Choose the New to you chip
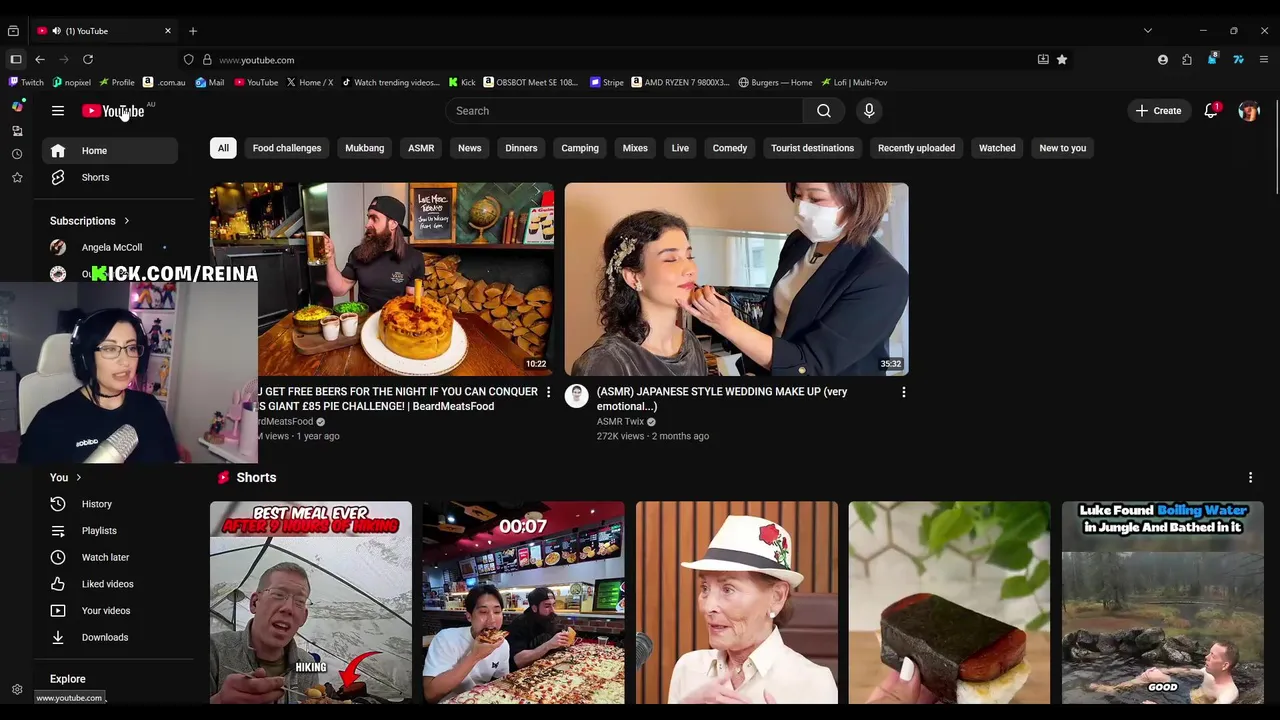Screen dimensions: 1280x720 (1062, 148)
